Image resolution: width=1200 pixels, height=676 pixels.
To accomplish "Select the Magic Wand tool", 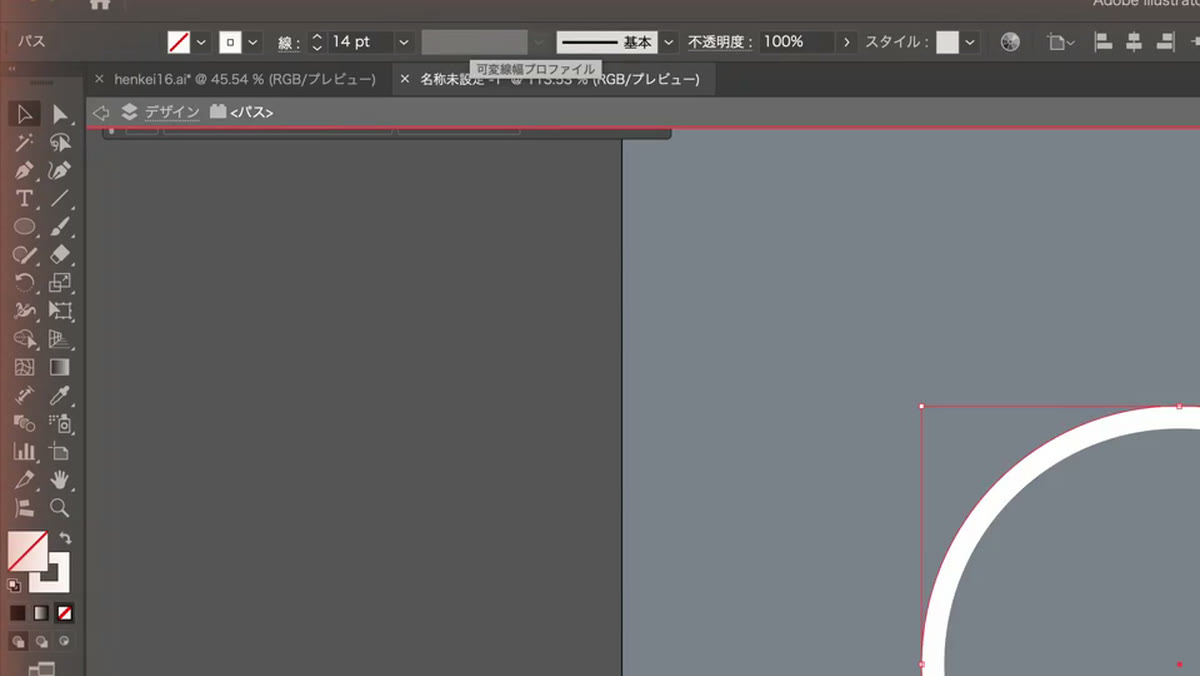I will 25,142.
